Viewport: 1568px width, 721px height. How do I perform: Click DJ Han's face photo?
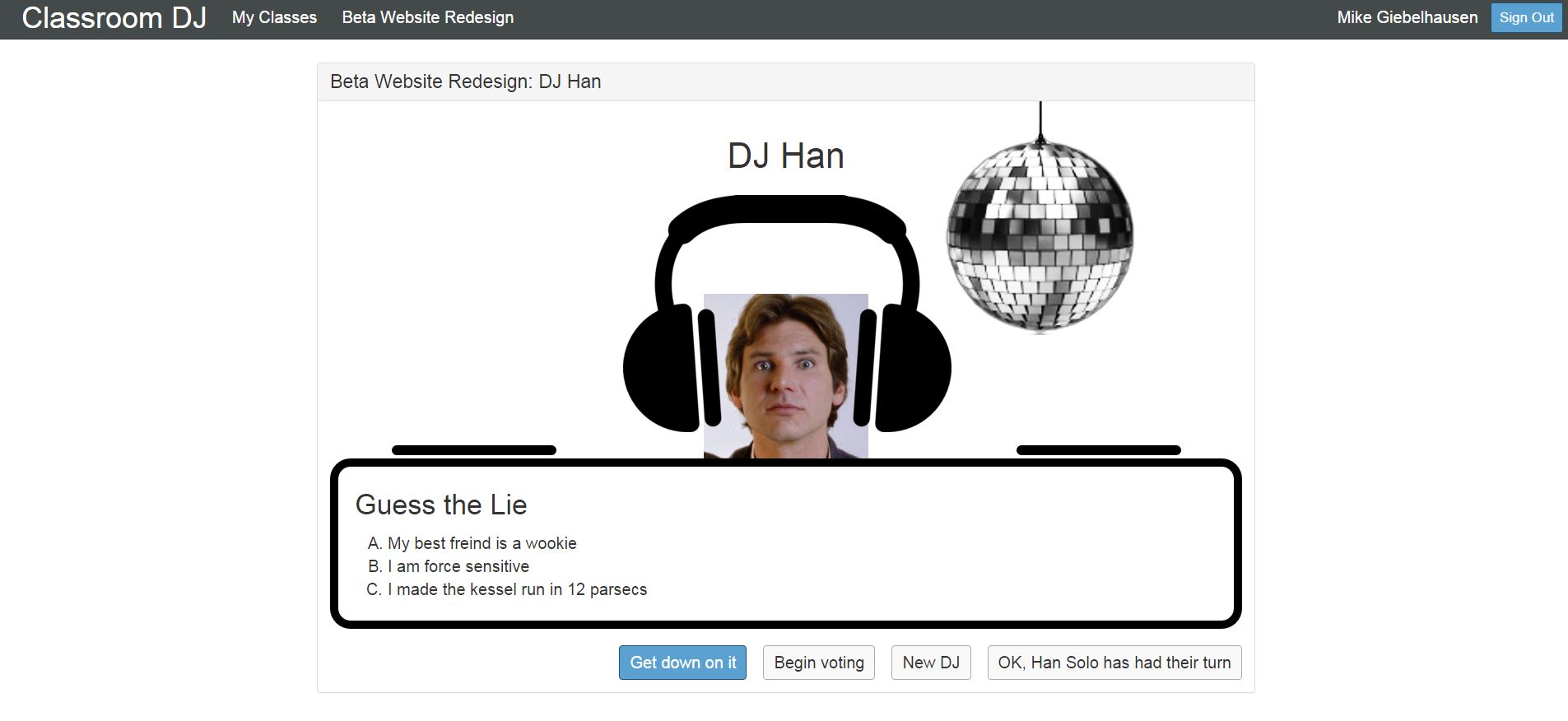[785, 375]
